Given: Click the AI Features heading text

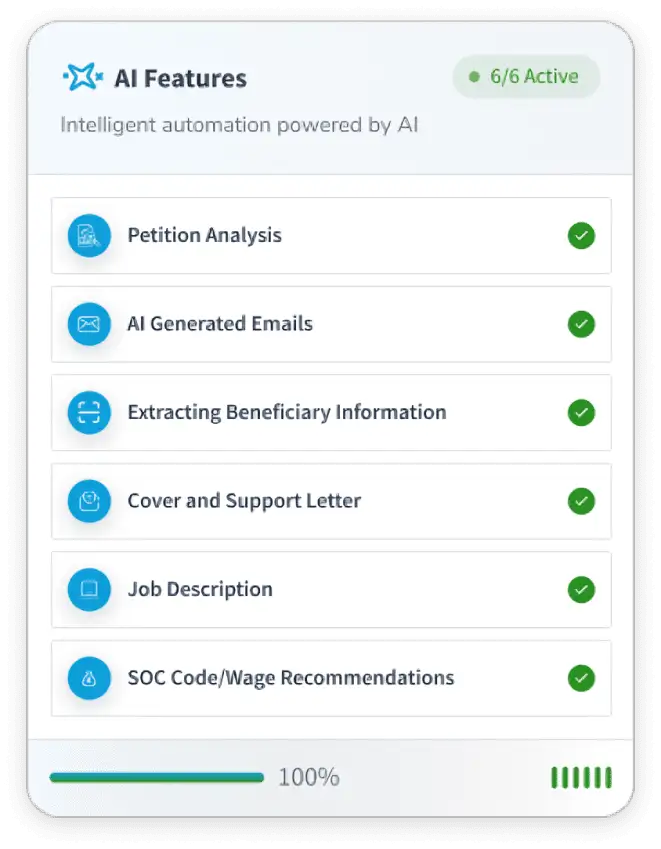Looking at the screenshot, I should pos(180,78).
